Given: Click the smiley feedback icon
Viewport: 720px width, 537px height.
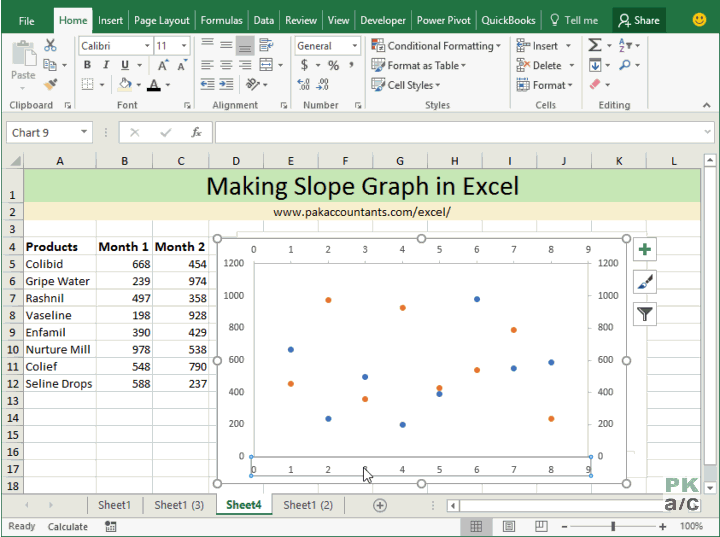Looking at the screenshot, I should pyautogui.click(x=699, y=20).
